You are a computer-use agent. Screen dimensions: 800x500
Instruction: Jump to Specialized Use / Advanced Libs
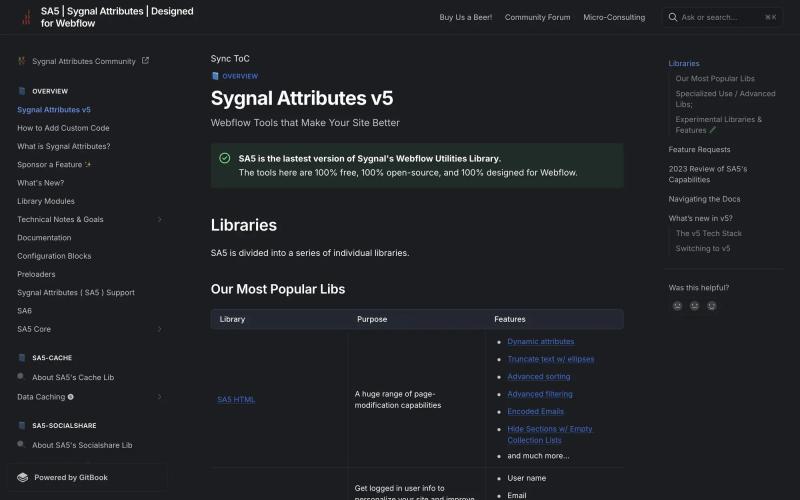tap(726, 99)
